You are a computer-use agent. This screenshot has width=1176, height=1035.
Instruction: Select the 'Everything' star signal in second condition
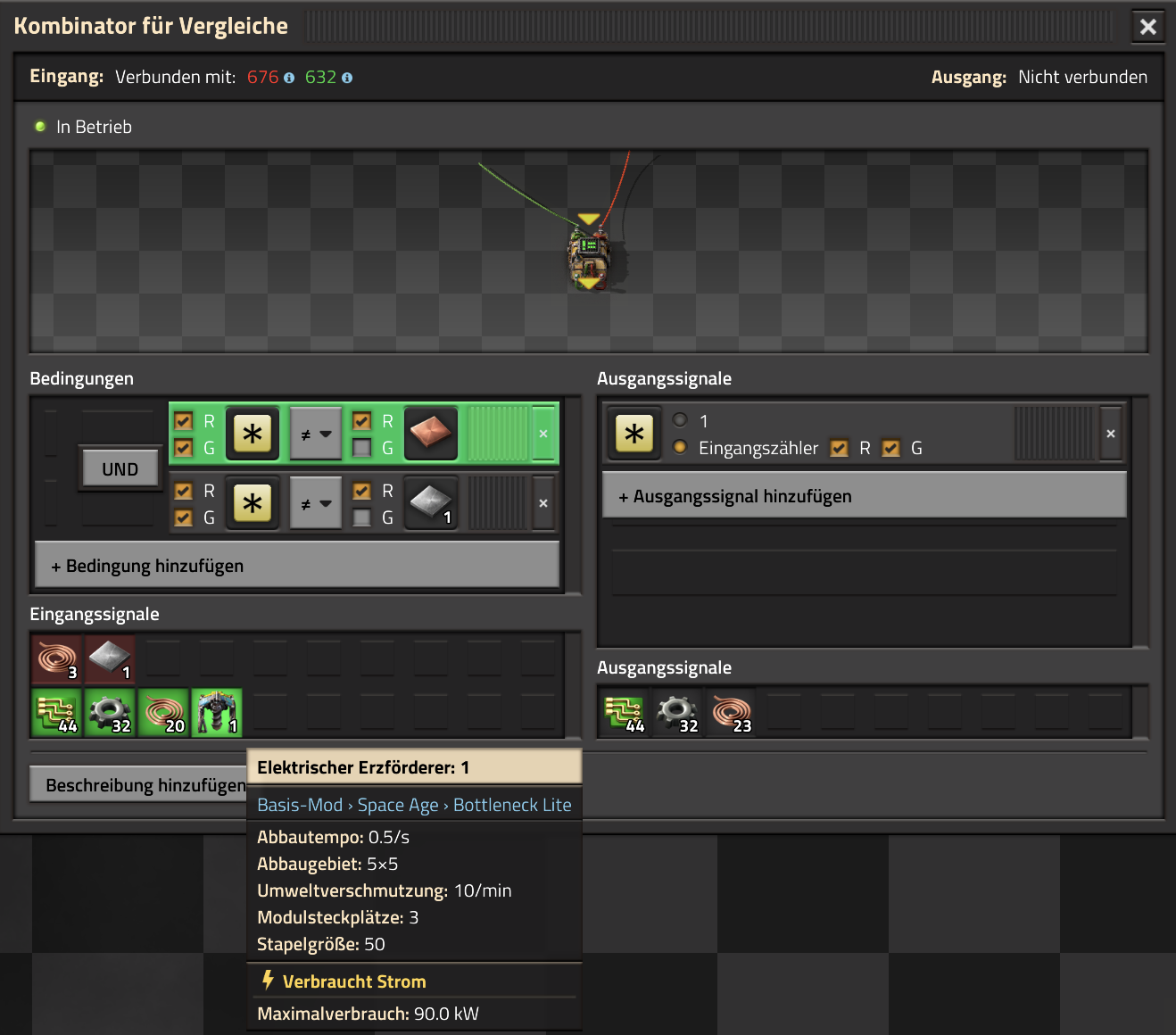253,503
